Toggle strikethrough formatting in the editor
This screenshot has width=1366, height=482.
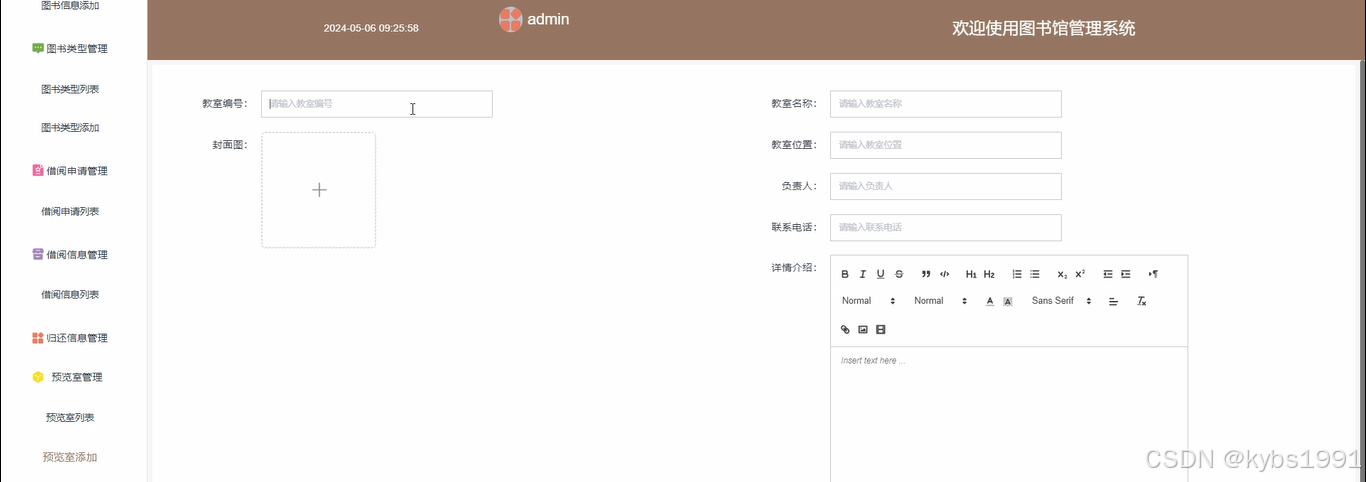(899, 274)
